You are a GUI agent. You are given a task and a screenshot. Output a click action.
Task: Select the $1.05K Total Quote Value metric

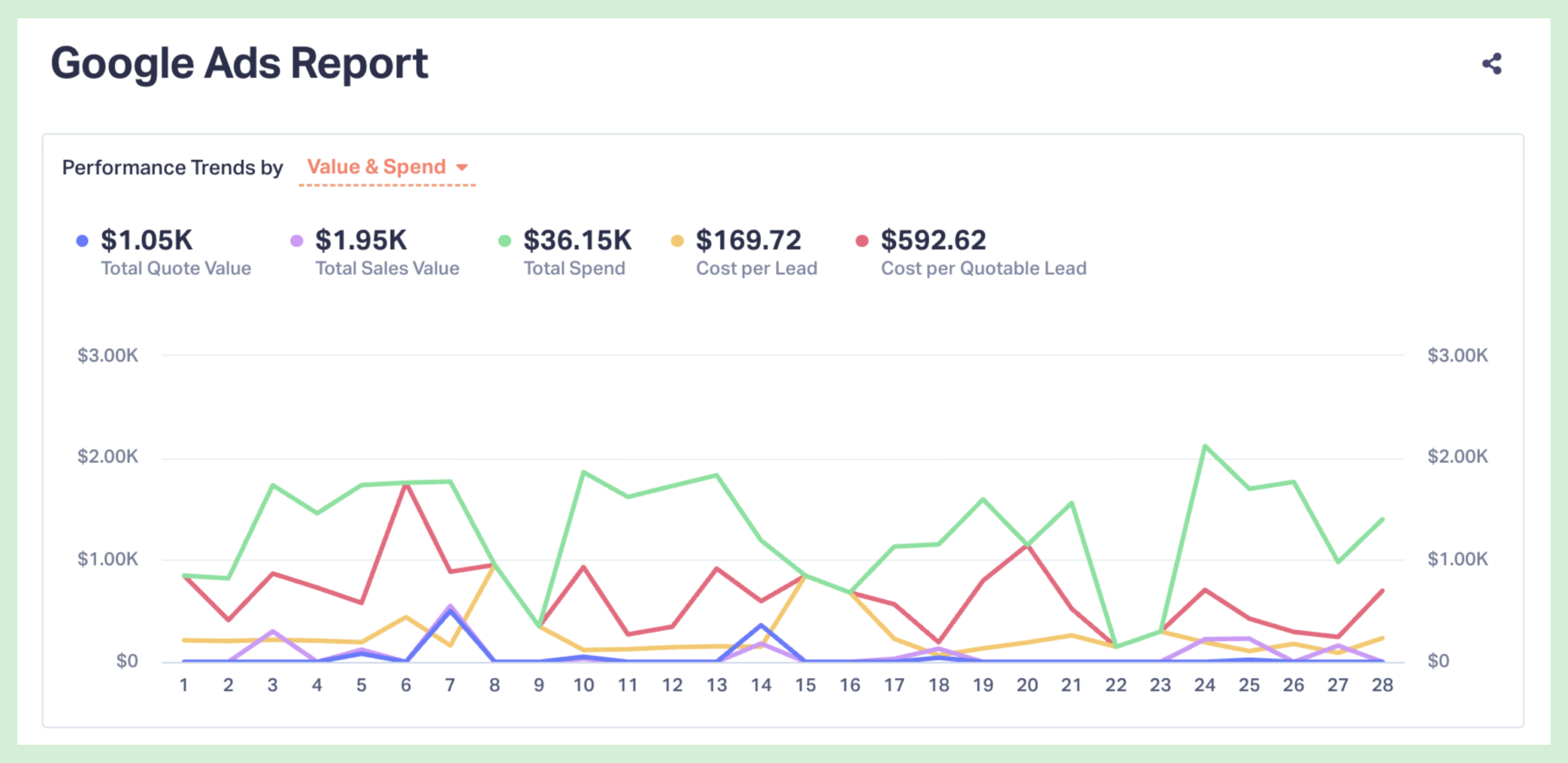point(147,240)
